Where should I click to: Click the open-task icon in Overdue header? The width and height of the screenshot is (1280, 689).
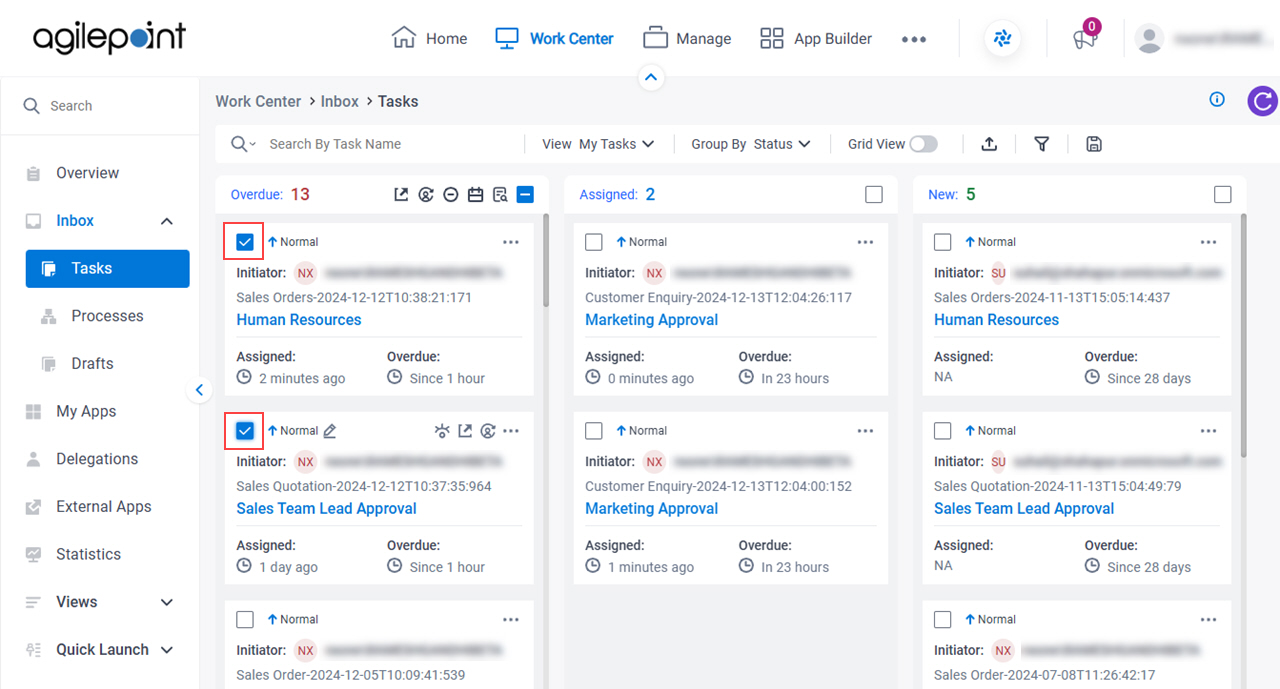coord(401,195)
